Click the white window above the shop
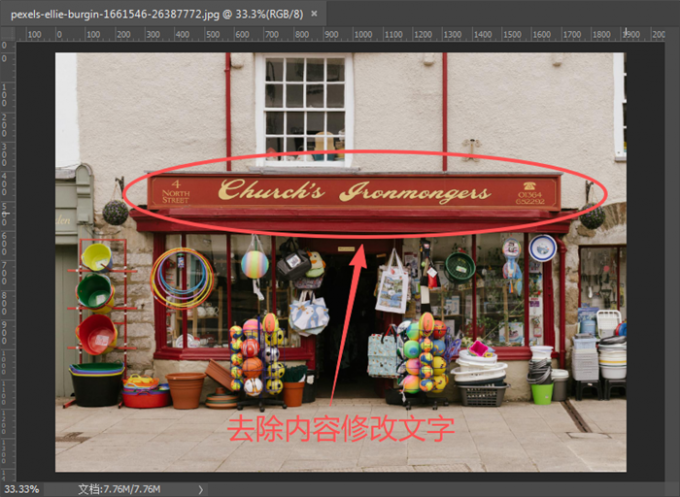Viewport: 680px width, 497px height. 304,109
